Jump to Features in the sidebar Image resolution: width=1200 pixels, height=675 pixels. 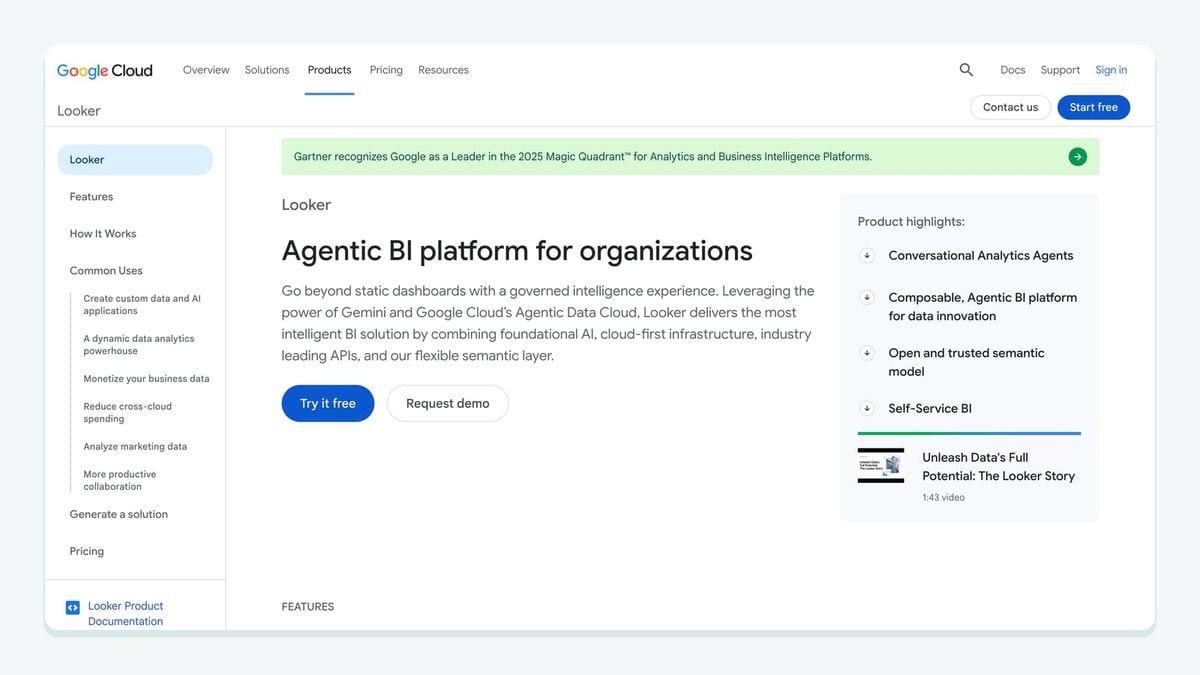coord(91,197)
